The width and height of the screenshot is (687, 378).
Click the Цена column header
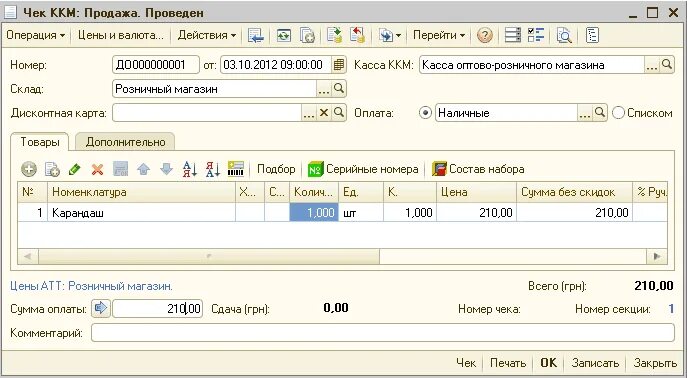477,192
